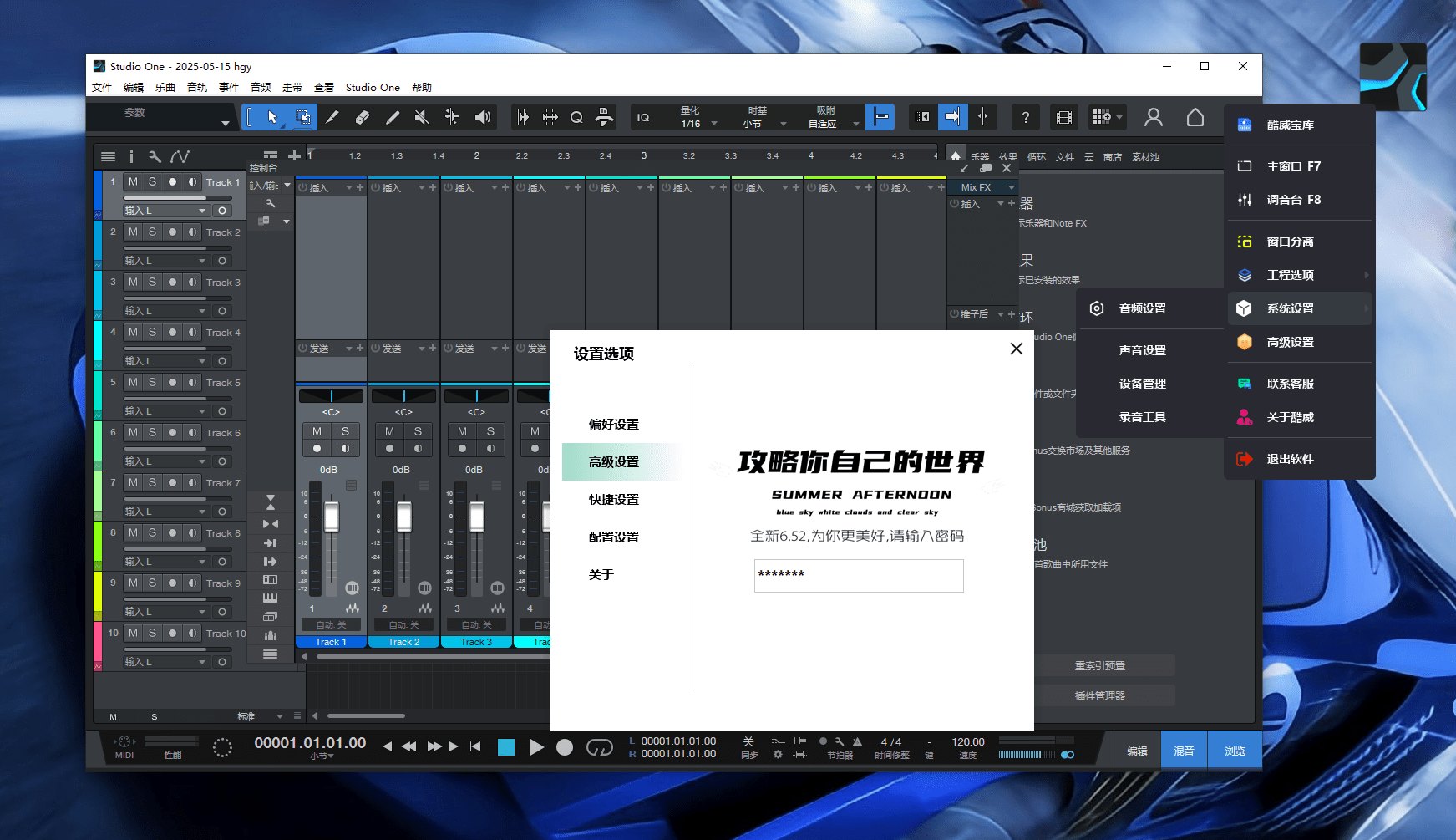Click the 重索引预置 button

(1100, 666)
